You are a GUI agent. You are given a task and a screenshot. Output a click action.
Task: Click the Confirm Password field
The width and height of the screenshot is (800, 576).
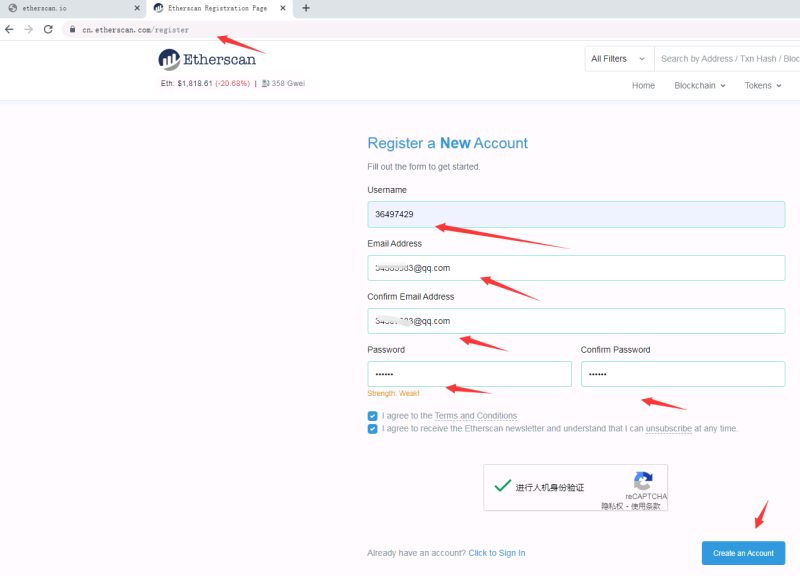[x=683, y=374]
